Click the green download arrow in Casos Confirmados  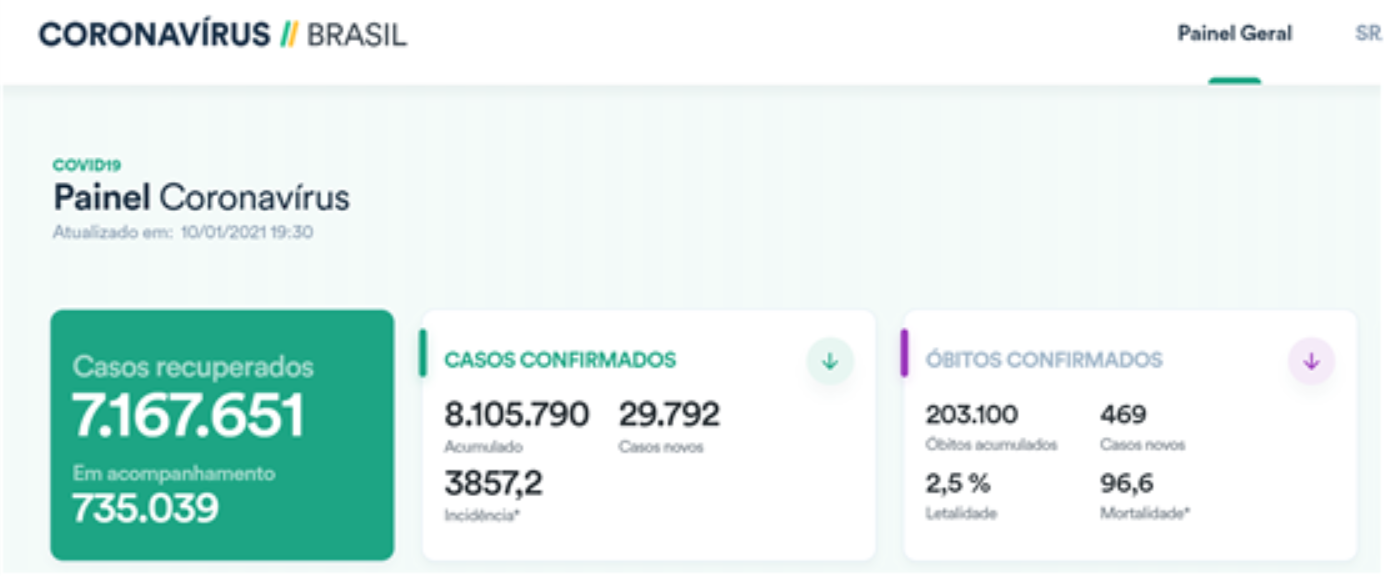pos(829,362)
